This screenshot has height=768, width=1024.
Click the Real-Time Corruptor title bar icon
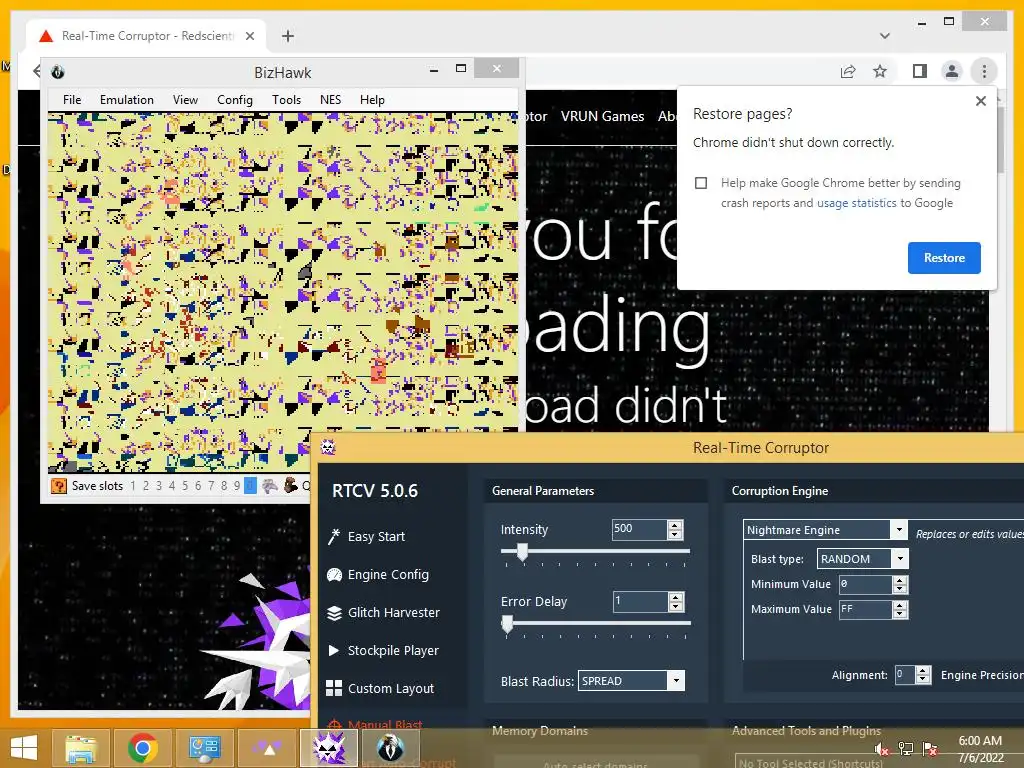click(328, 447)
